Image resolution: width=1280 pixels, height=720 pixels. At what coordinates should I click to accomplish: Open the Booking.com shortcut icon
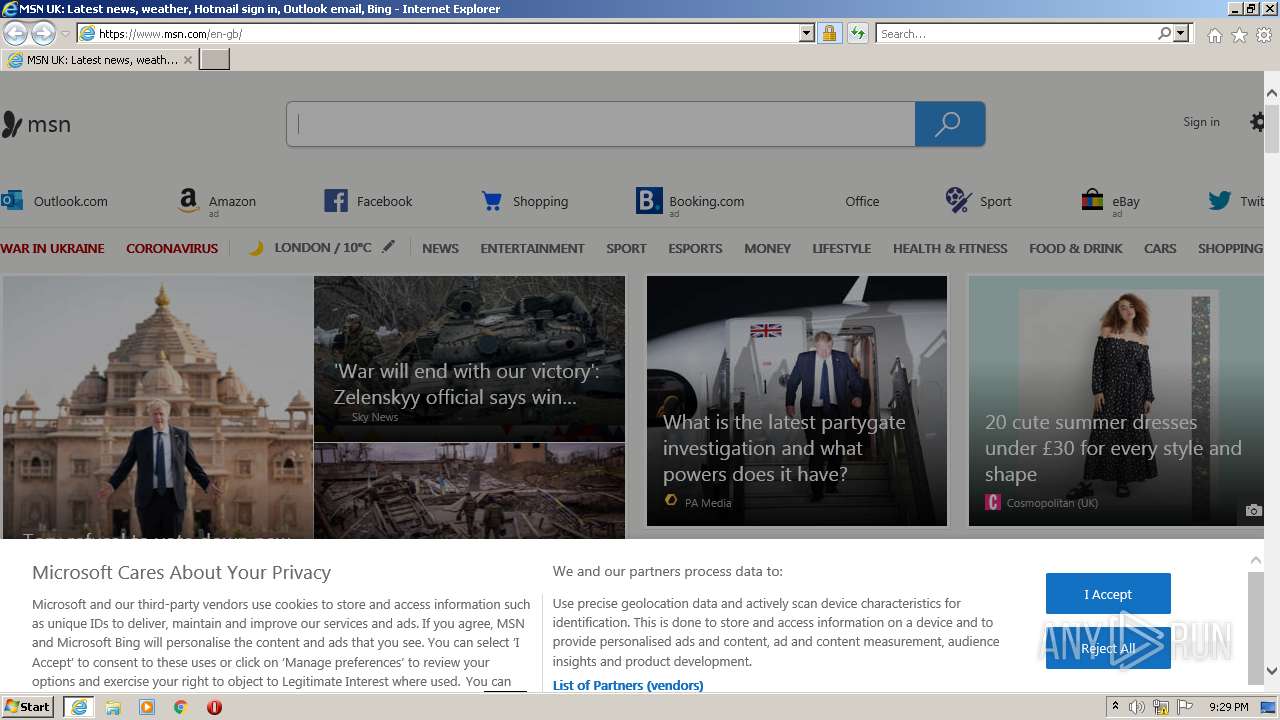[x=649, y=201]
